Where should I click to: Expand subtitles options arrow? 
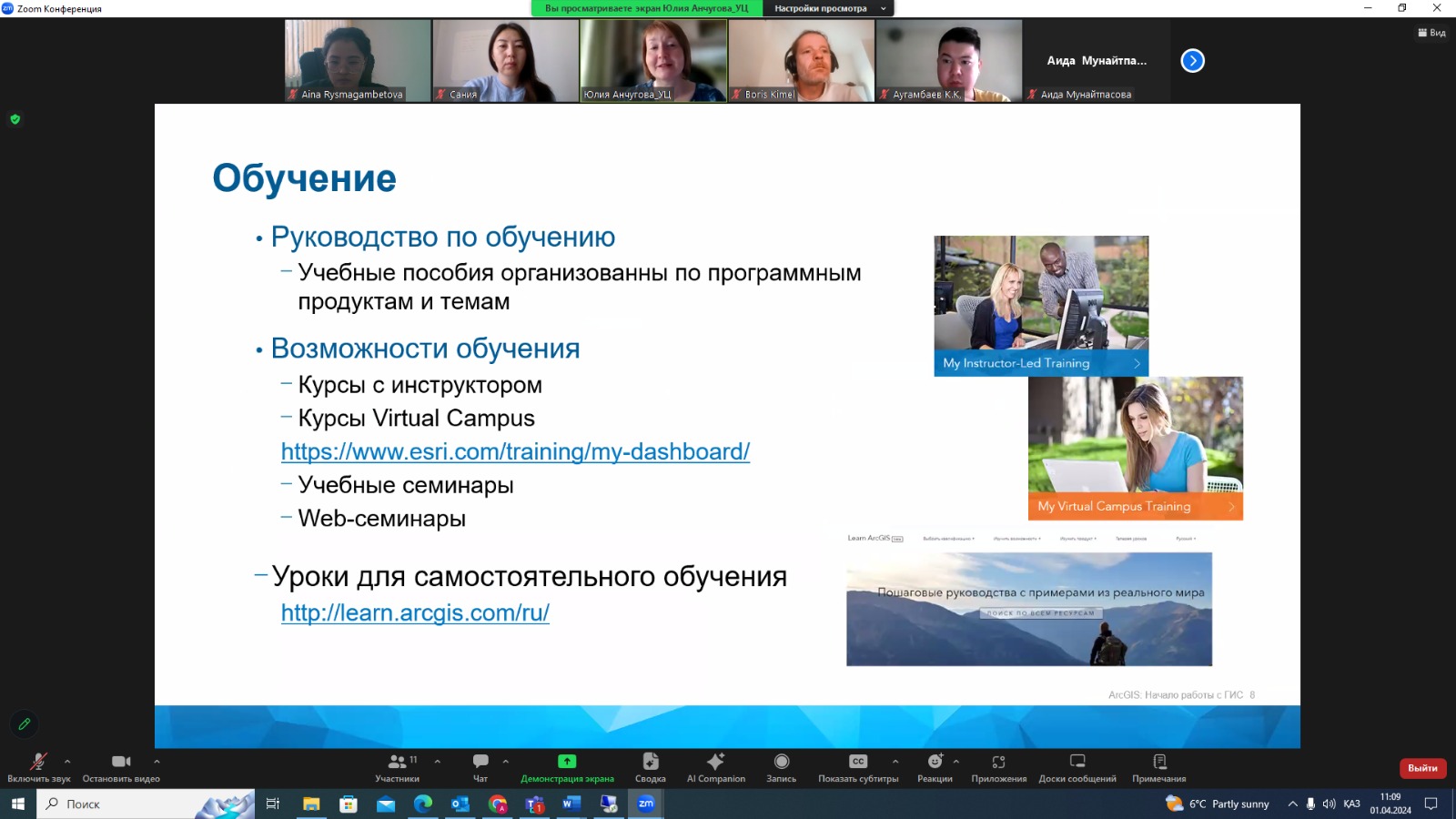pyautogui.click(x=895, y=761)
